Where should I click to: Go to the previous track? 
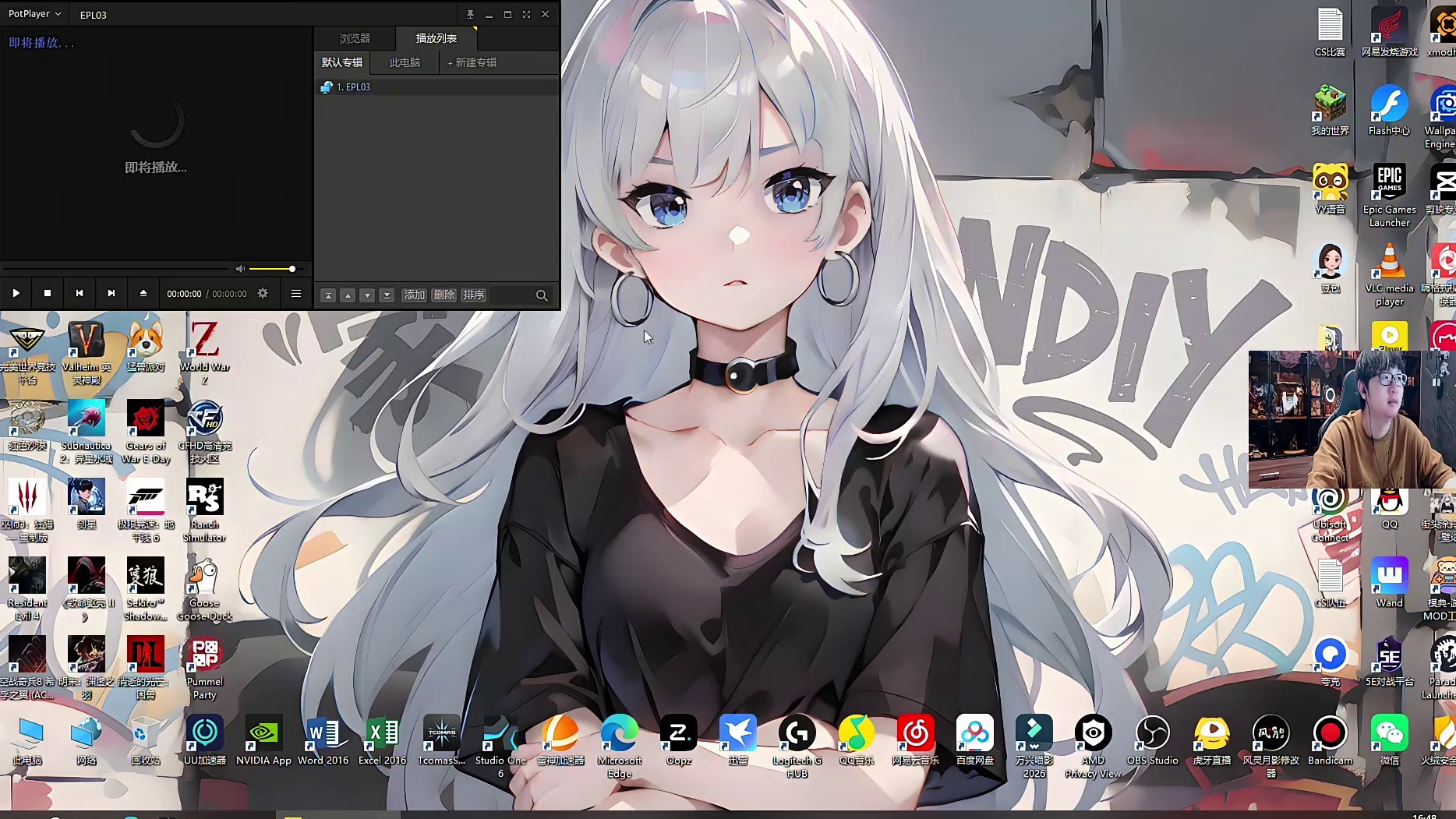[80, 293]
